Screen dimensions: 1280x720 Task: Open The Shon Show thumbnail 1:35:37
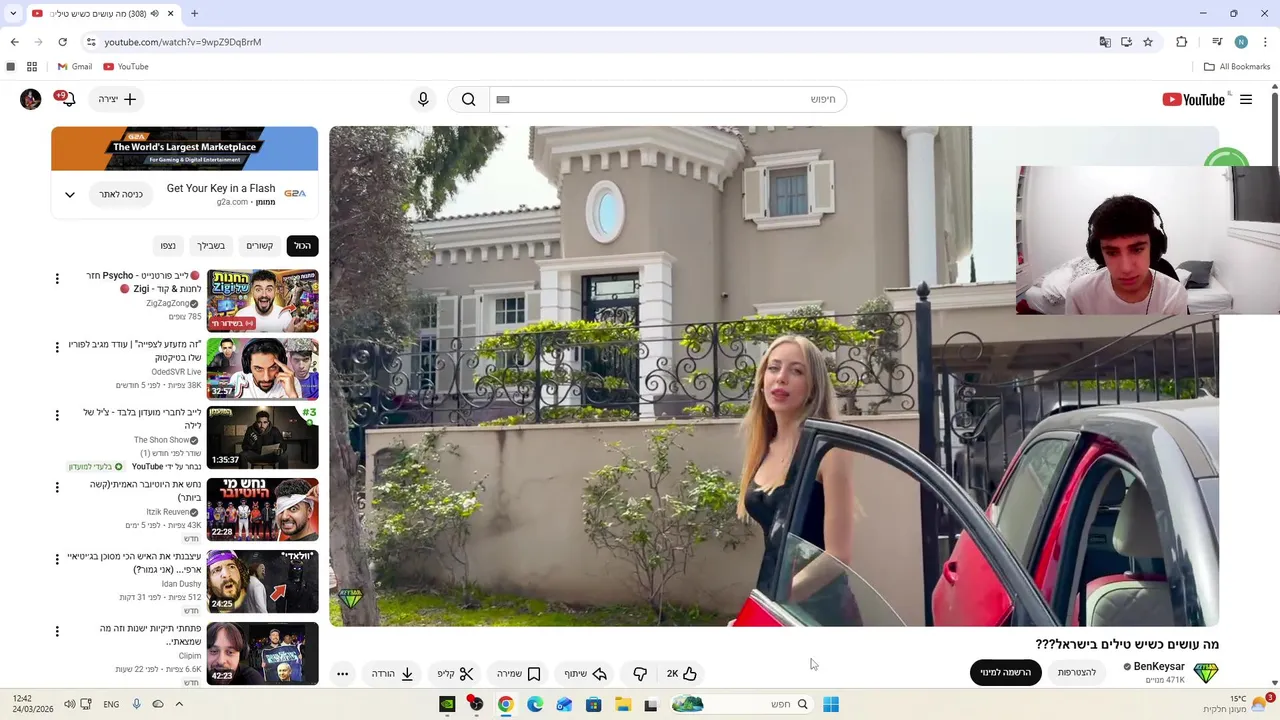click(262, 437)
